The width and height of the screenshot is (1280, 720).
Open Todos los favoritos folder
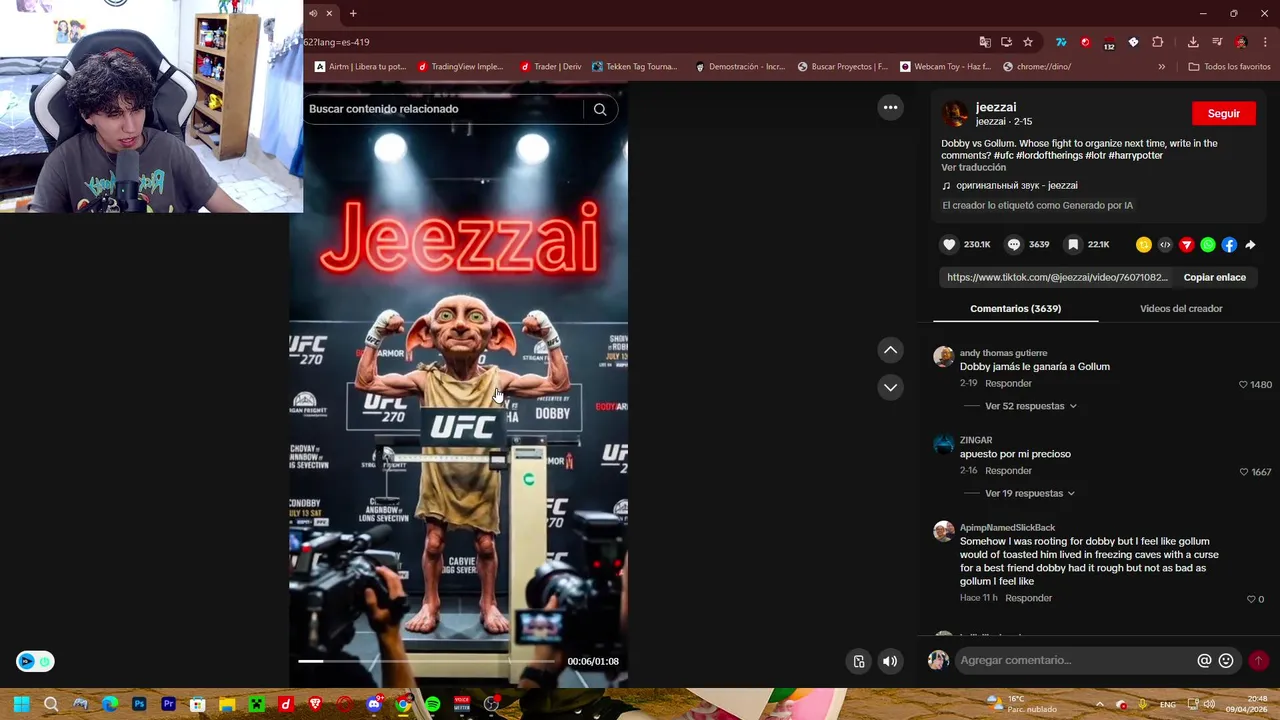click(1229, 67)
